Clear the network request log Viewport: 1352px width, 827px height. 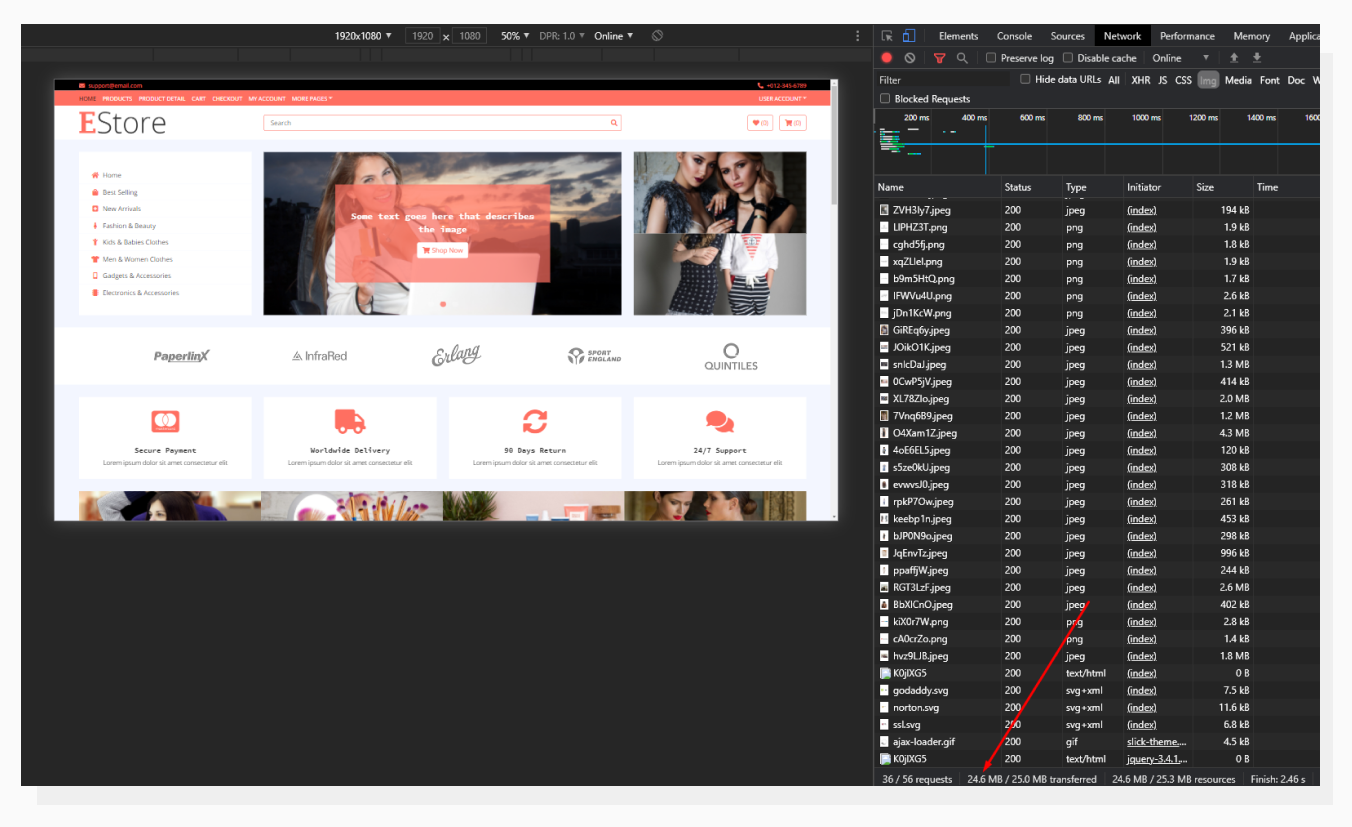point(908,57)
